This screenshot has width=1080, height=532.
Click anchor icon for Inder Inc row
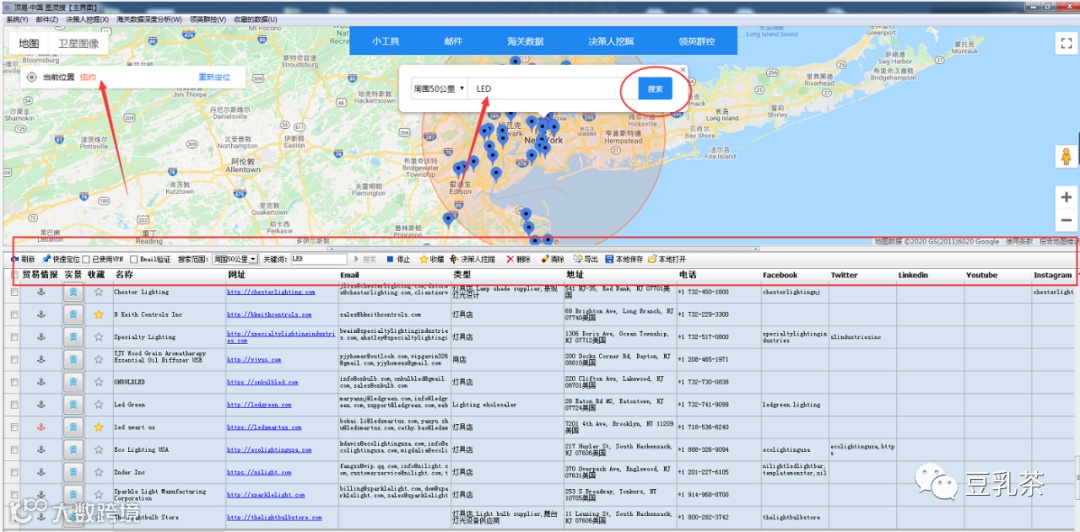41,472
